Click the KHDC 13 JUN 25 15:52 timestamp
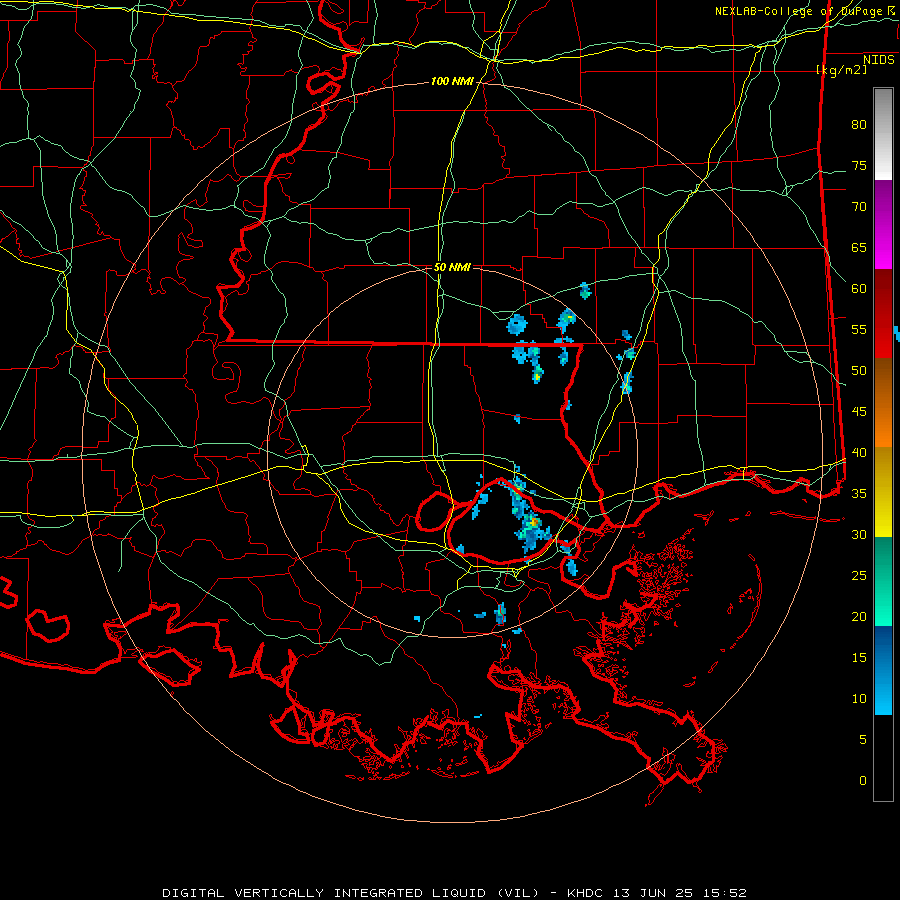The image size is (900, 900). pyautogui.click(x=657, y=893)
